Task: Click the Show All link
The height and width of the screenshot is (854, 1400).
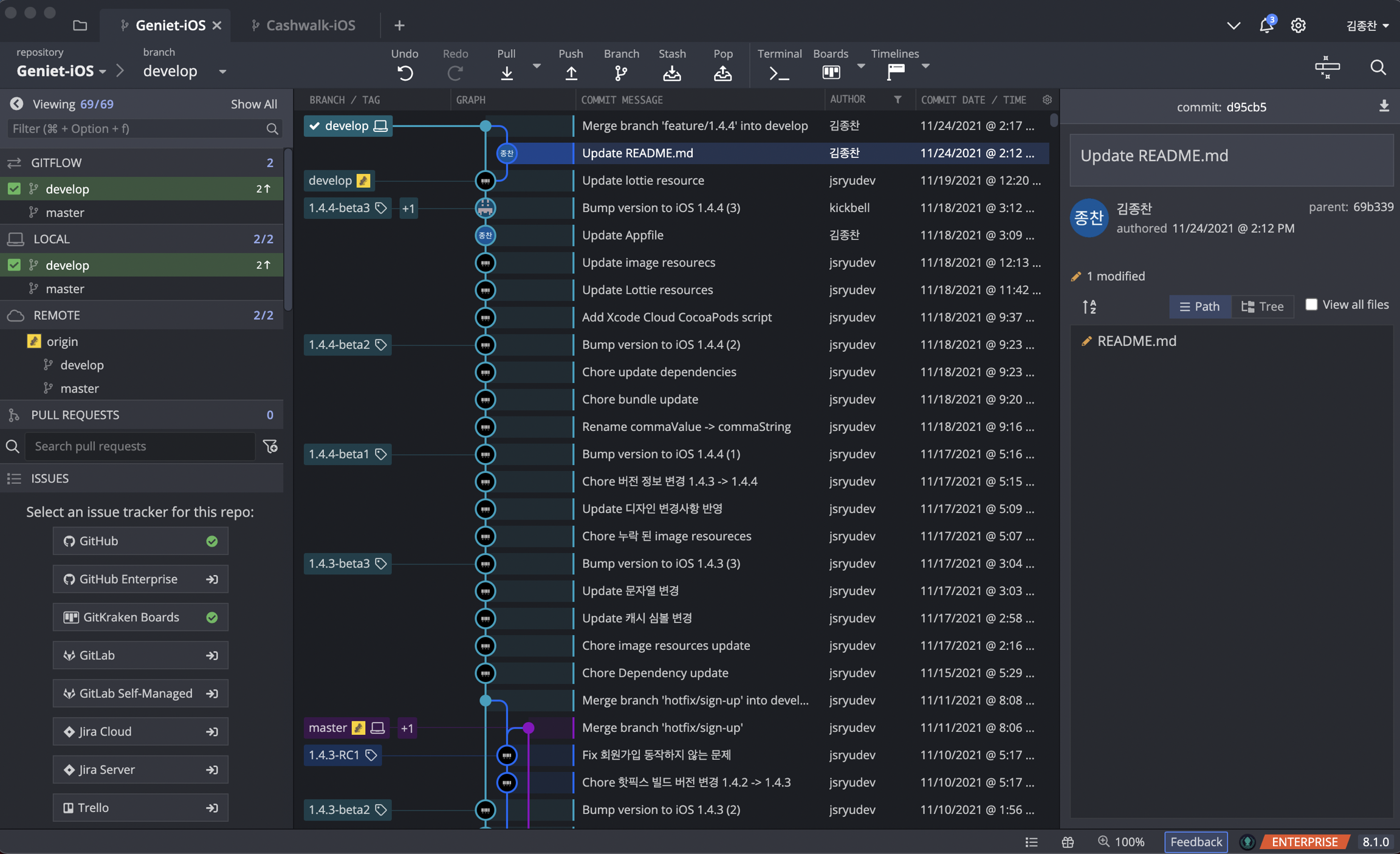Action: tap(253, 104)
